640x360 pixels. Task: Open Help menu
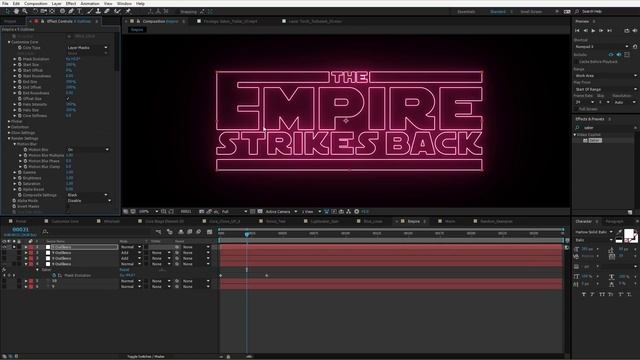click(x=140, y=3)
